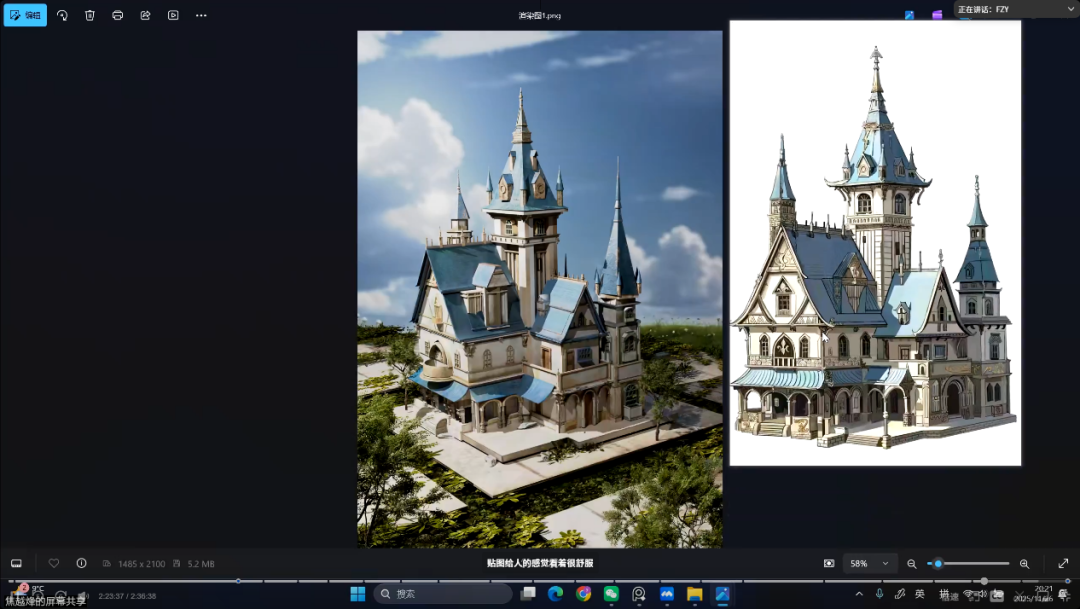Screen dimensions: 1080x609
Task: Delete the photo using the trash icon
Action: 90,15
